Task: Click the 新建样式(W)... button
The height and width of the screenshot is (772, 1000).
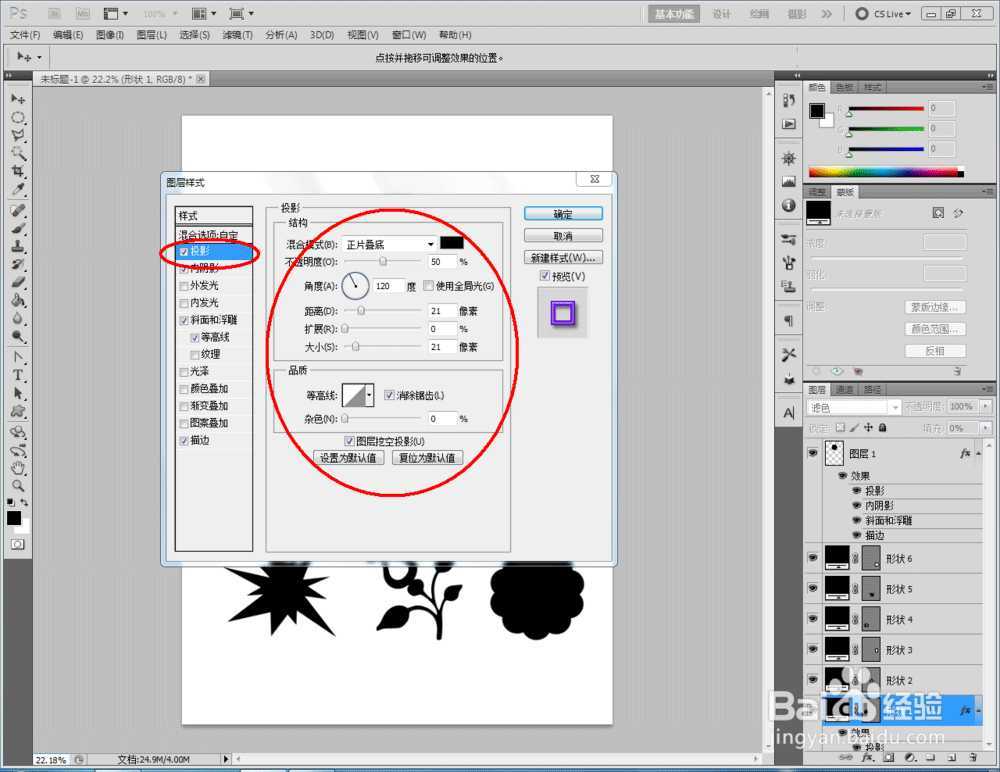Action: pyautogui.click(x=563, y=258)
